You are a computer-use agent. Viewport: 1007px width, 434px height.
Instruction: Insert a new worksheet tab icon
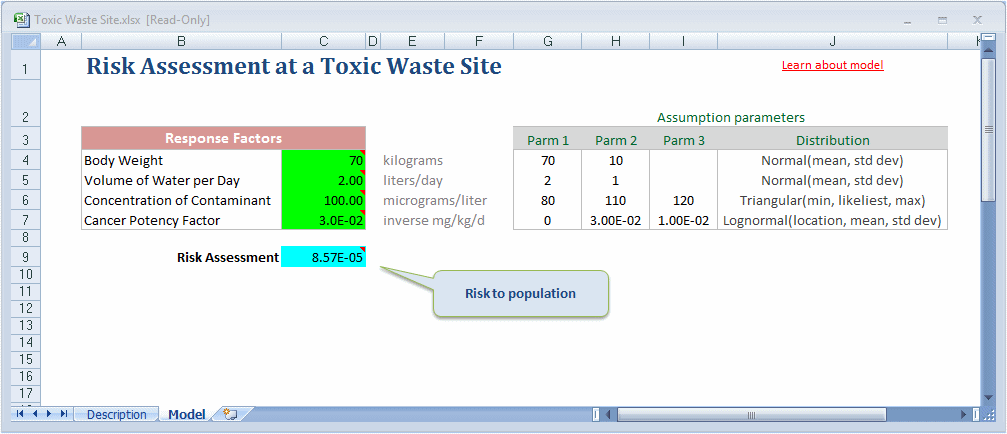click(231, 414)
